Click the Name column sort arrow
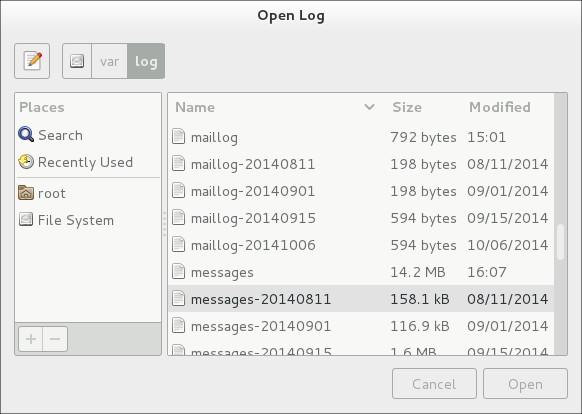This screenshot has width=582, height=414. coord(369,107)
